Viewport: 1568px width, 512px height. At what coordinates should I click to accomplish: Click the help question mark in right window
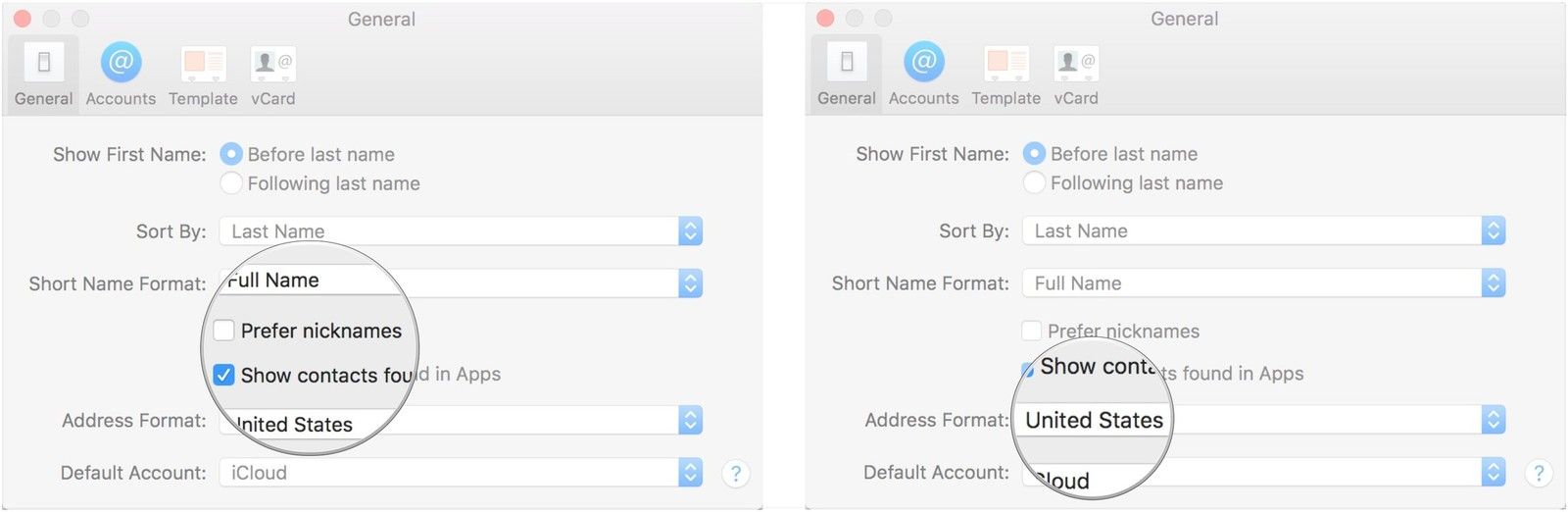(1538, 474)
